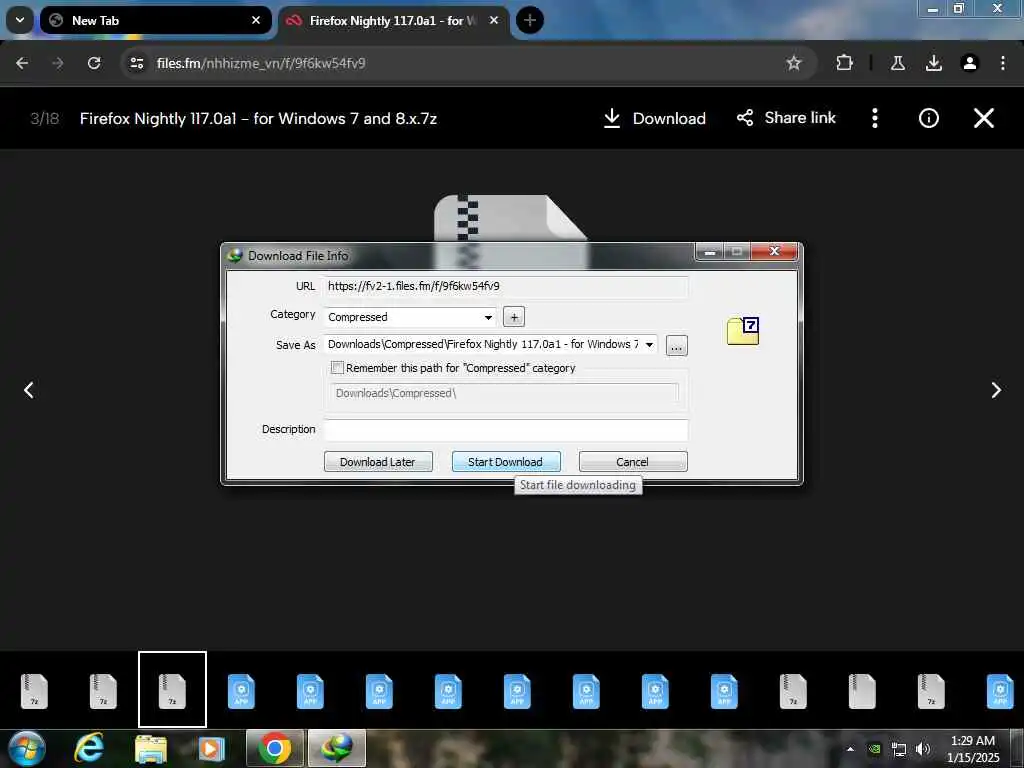Image resolution: width=1024 pixels, height=768 pixels.
Task: Switch to the New Tab tab
Action: point(155,20)
